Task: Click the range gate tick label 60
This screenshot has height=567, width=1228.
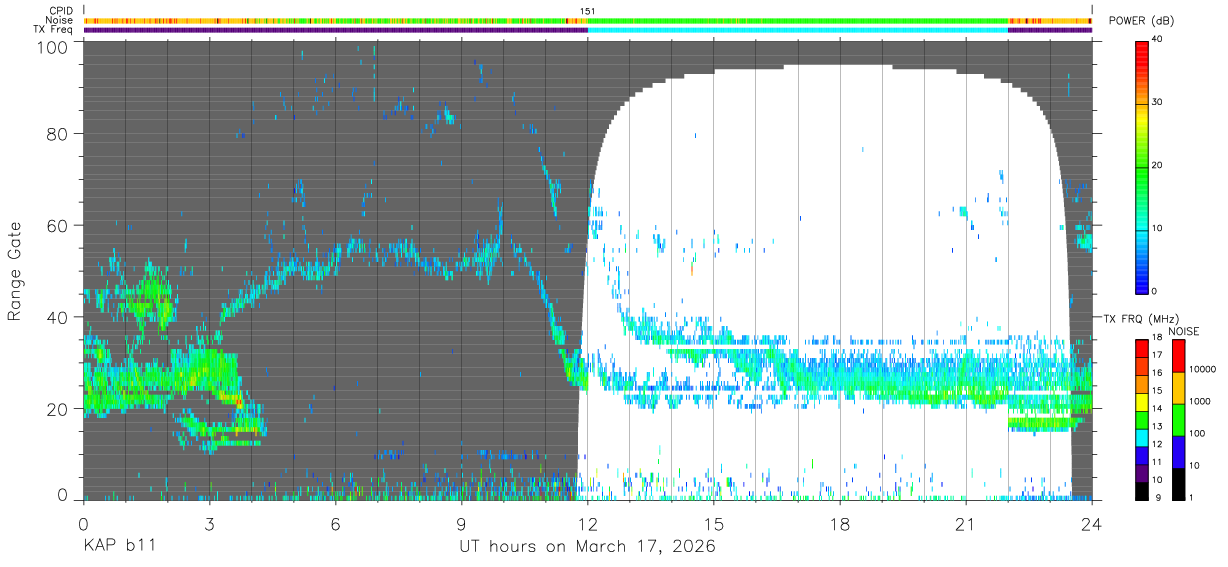Action: (x=58, y=226)
